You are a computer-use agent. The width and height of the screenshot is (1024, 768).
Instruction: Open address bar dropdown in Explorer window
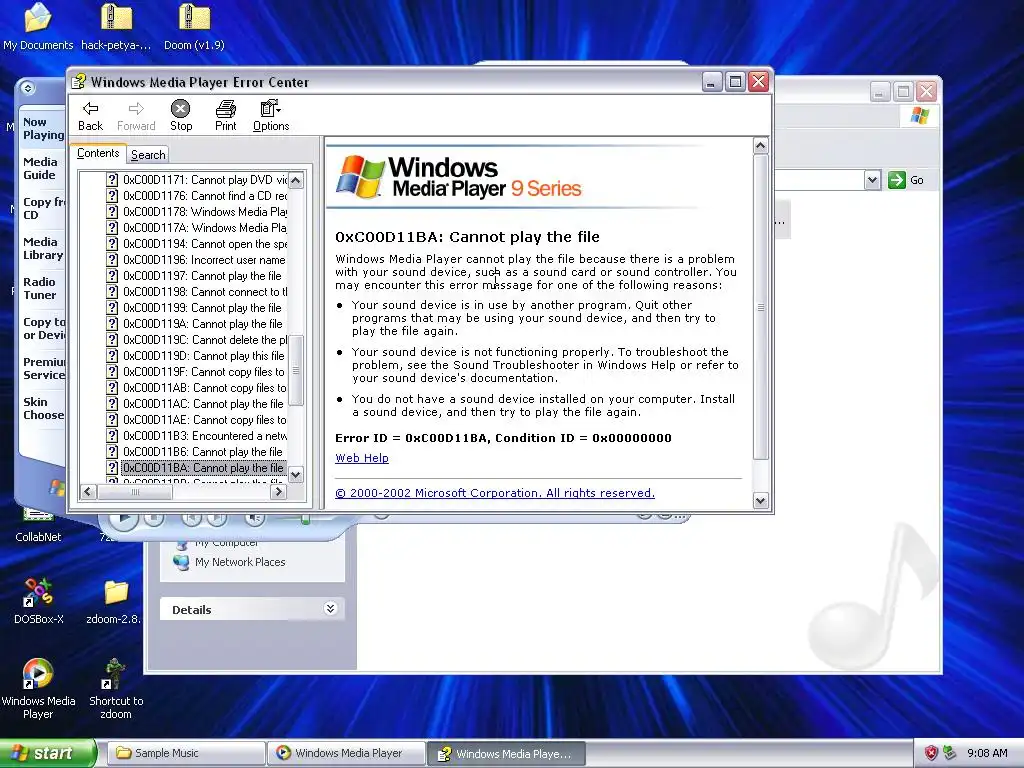point(872,180)
